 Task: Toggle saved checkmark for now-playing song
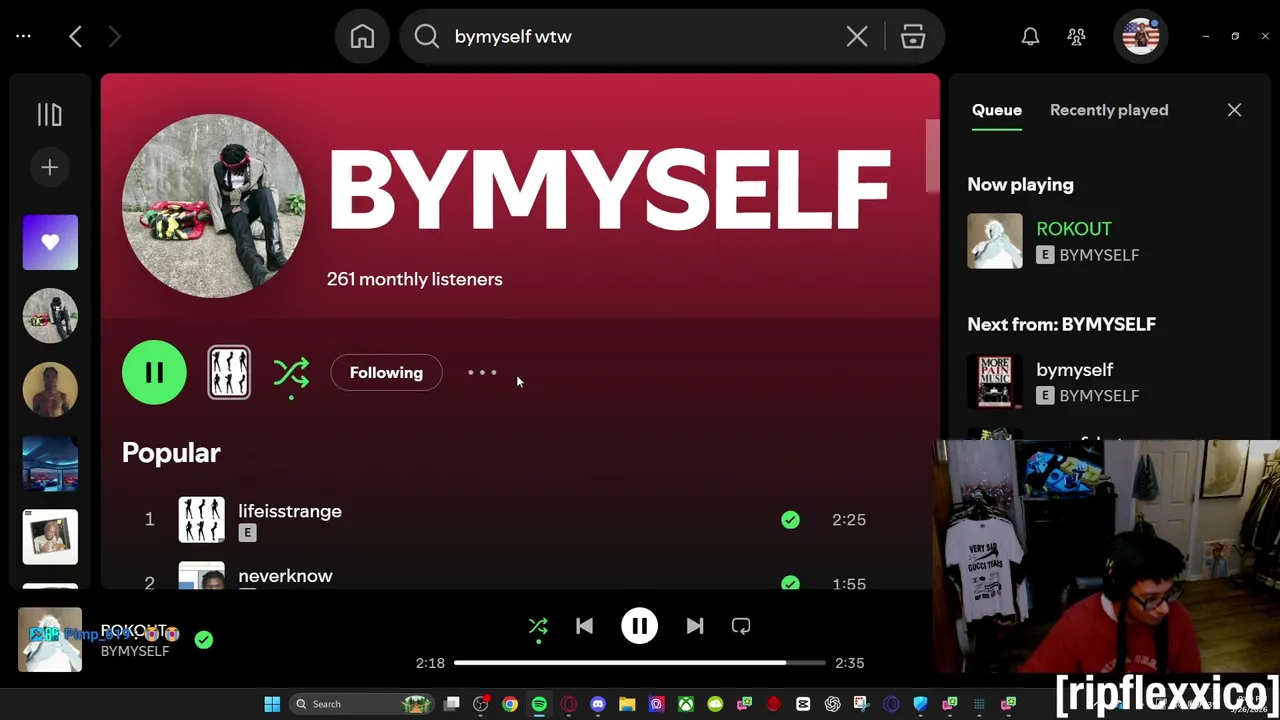pos(204,640)
